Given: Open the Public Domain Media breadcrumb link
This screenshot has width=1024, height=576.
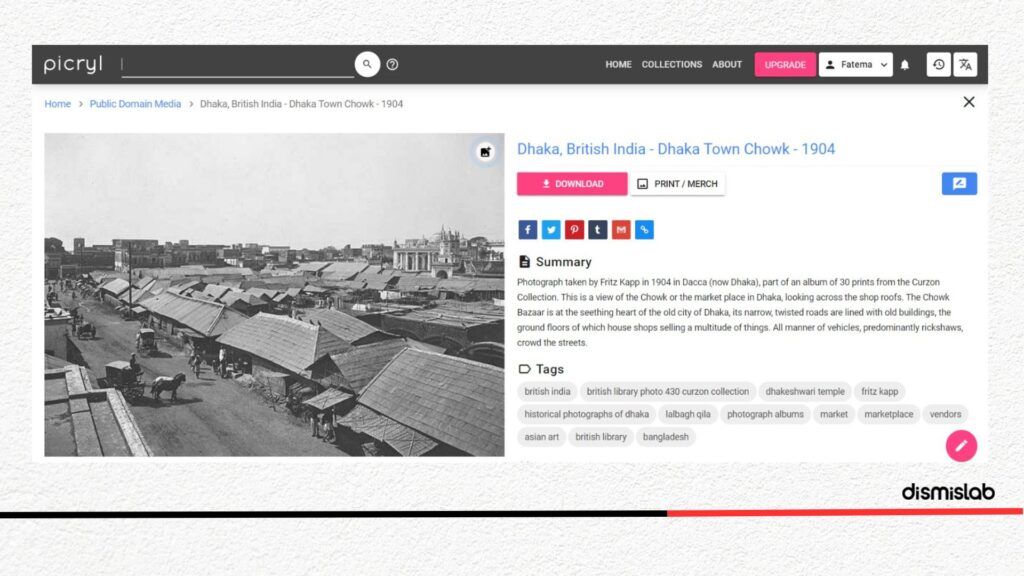Looking at the screenshot, I should (x=135, y=104).
